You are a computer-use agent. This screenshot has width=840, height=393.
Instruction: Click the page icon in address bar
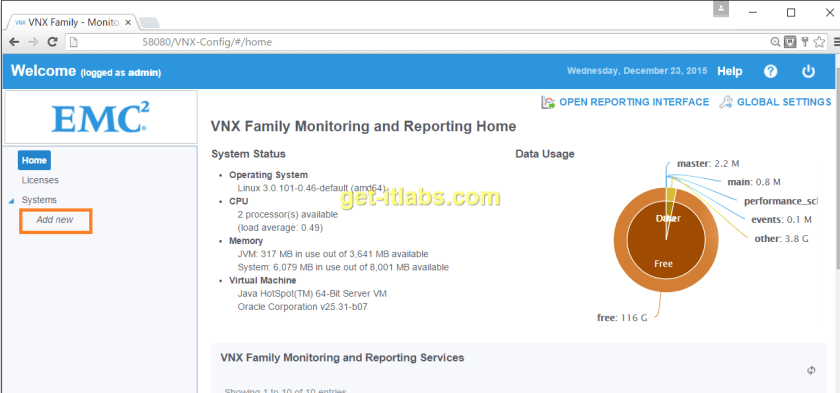(74, 42)
